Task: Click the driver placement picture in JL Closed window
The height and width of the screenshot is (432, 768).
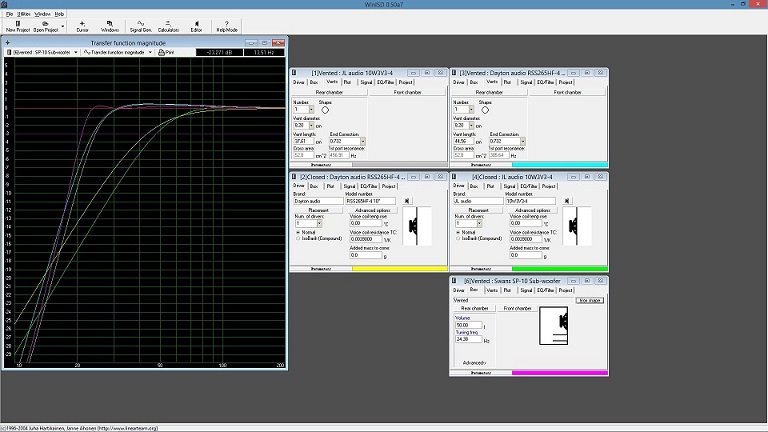Action: pos(577,226)
